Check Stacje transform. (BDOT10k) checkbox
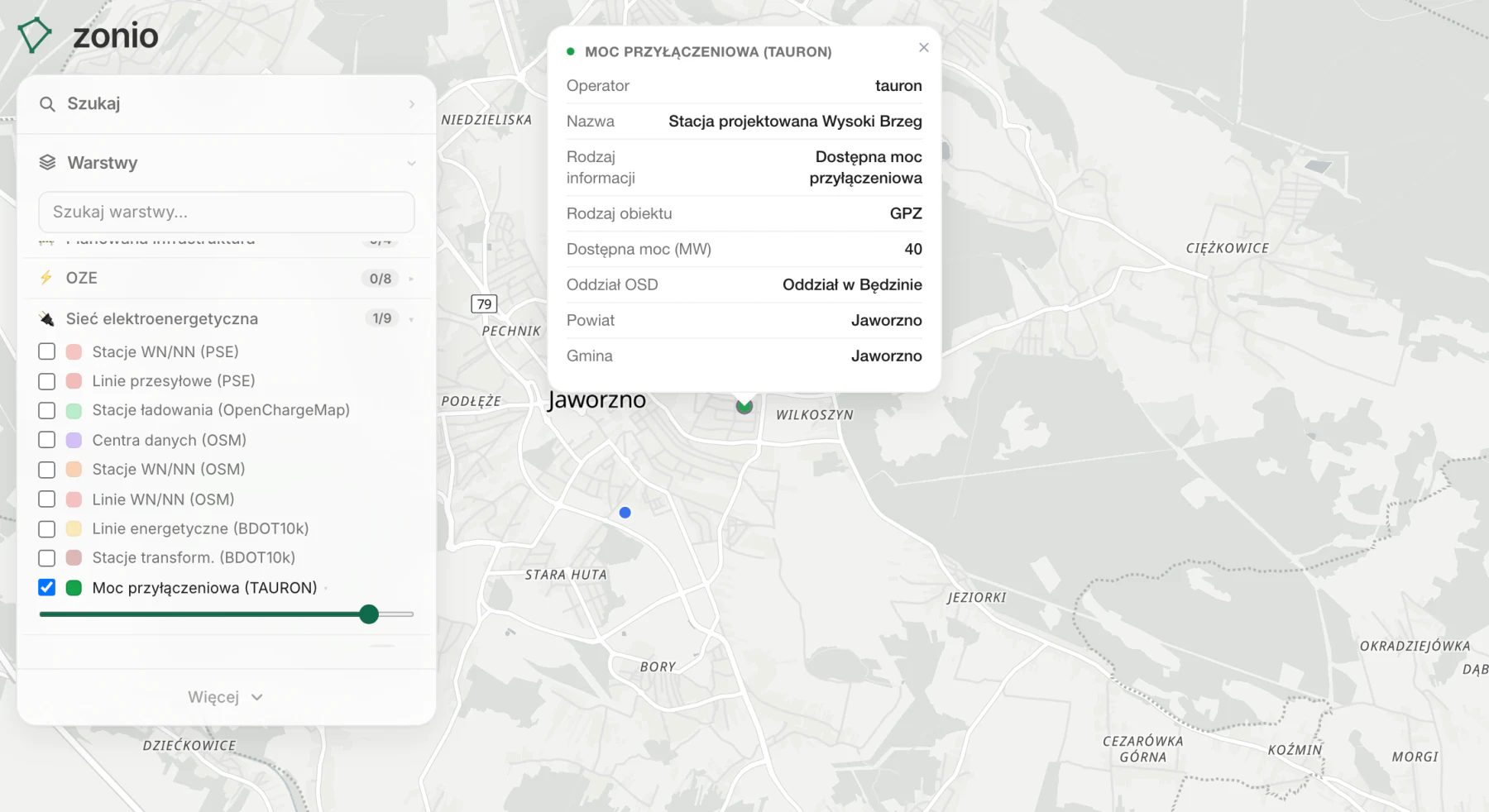The height and width of the screenshot is (812, 1489). [x=47, y=558]
